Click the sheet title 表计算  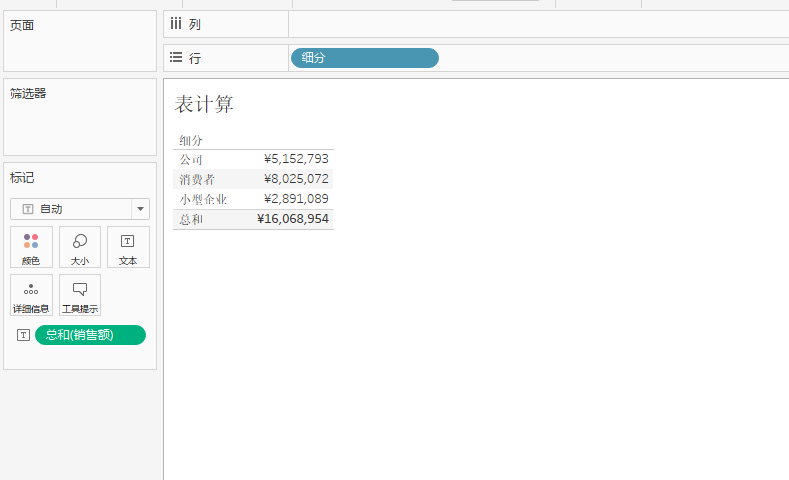pos(204,104)
